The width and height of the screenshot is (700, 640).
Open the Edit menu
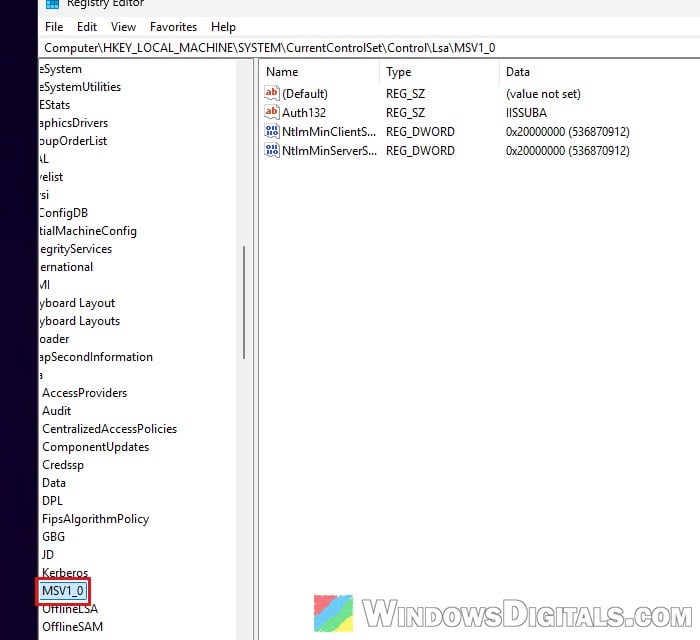[x=87, y=27]
